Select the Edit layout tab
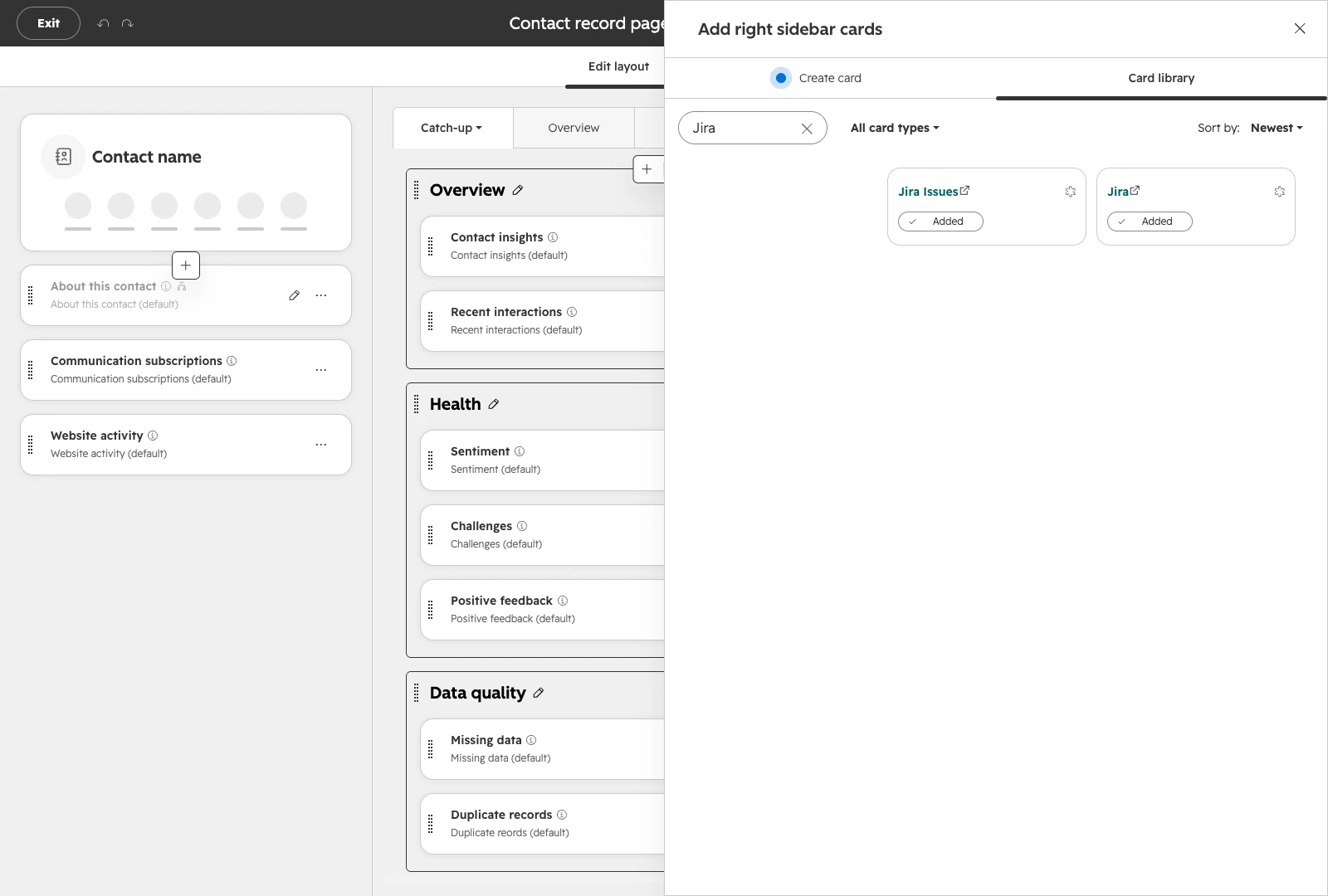The image size is (1328, 896). [618, 66]
